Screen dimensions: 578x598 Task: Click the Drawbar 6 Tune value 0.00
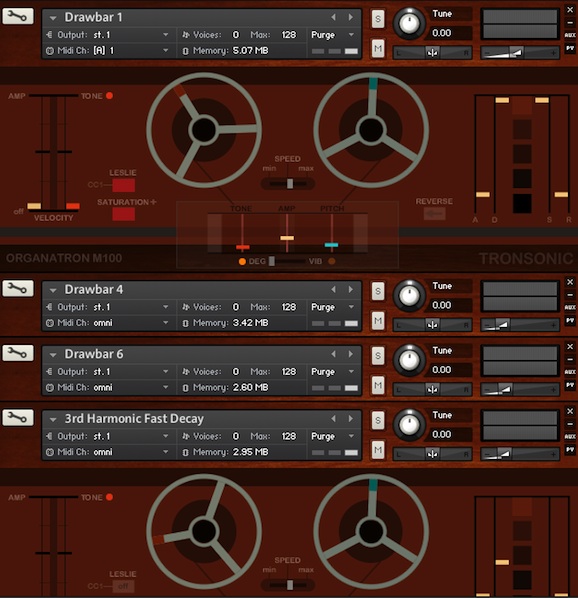click(442, 370)
